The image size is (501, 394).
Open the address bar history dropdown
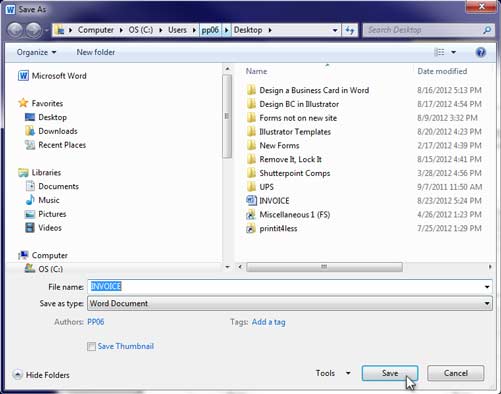coord(335,30)
